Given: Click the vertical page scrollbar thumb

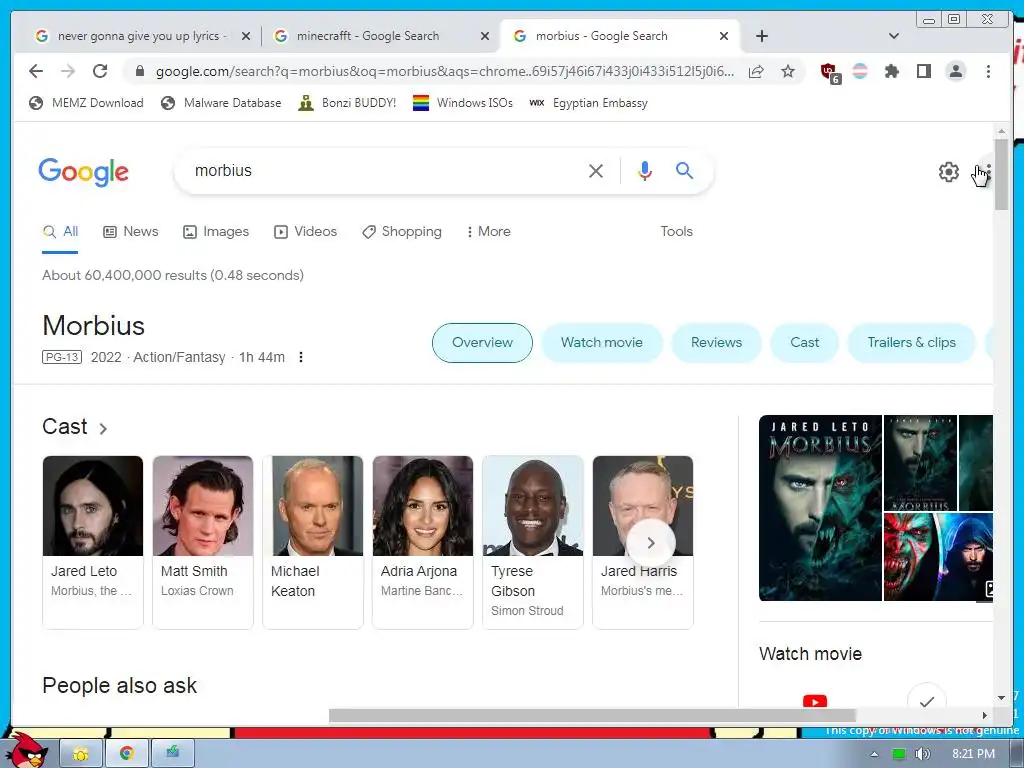Looking at the screenshot, I should point(1001,175).
